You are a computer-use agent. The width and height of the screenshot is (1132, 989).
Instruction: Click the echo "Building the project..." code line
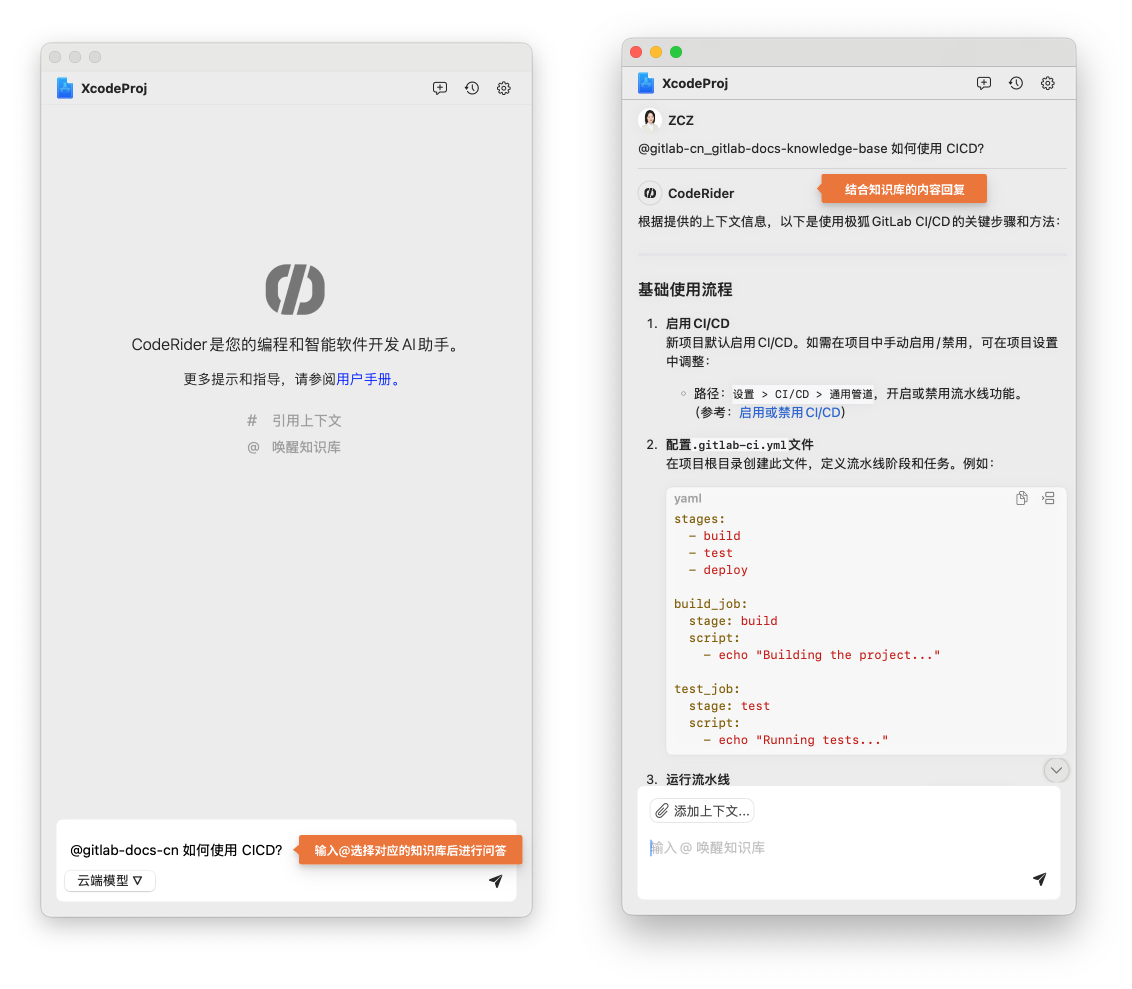click(822, 655)
